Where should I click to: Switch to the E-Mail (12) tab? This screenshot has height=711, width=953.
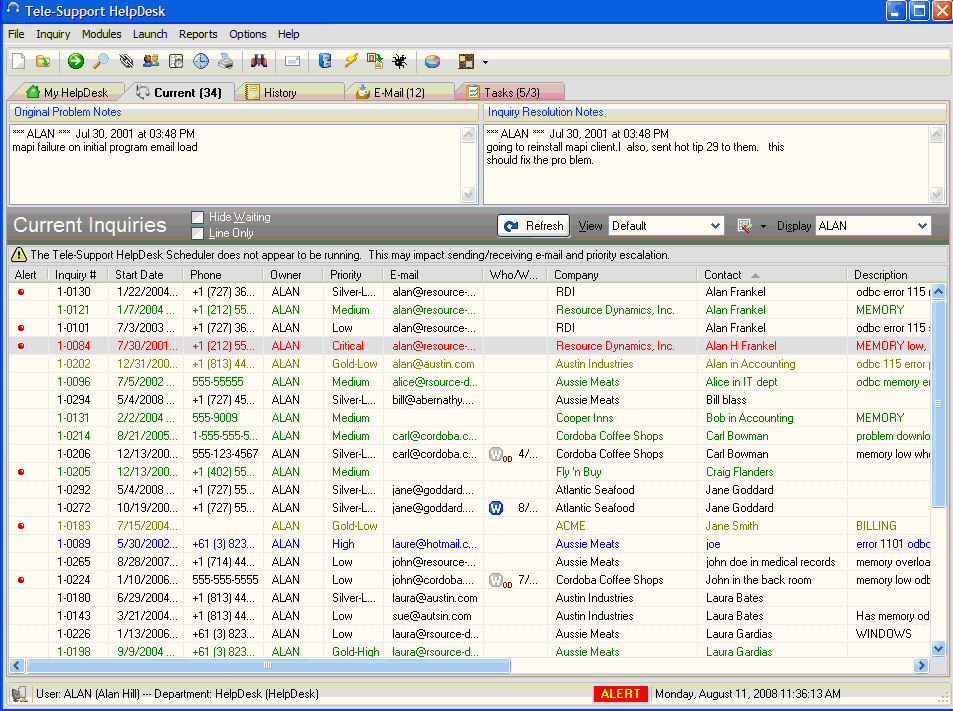[391, 93]
